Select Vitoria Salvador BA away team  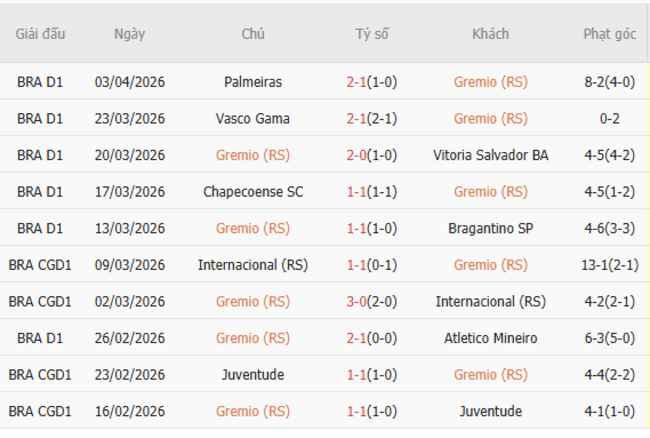490,155
